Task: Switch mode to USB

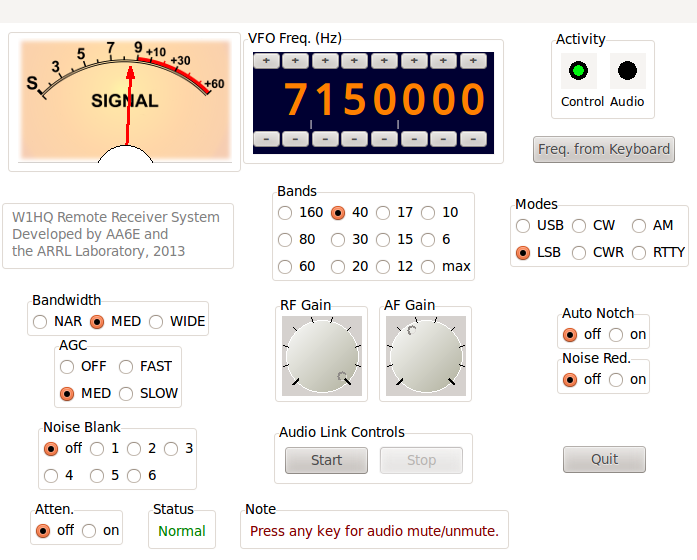Action: pos(523,226)
